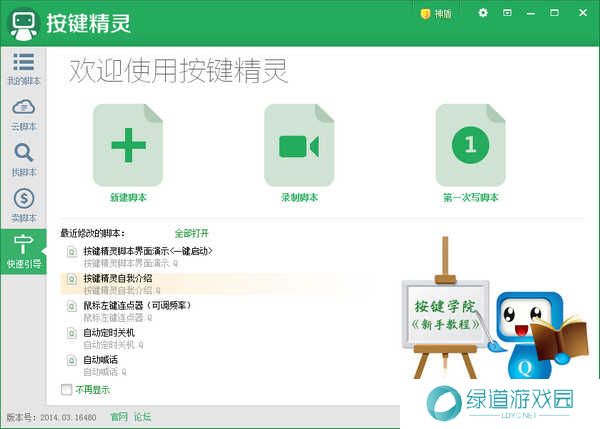Click the 新建脚本 plus icon

[127, 146]
